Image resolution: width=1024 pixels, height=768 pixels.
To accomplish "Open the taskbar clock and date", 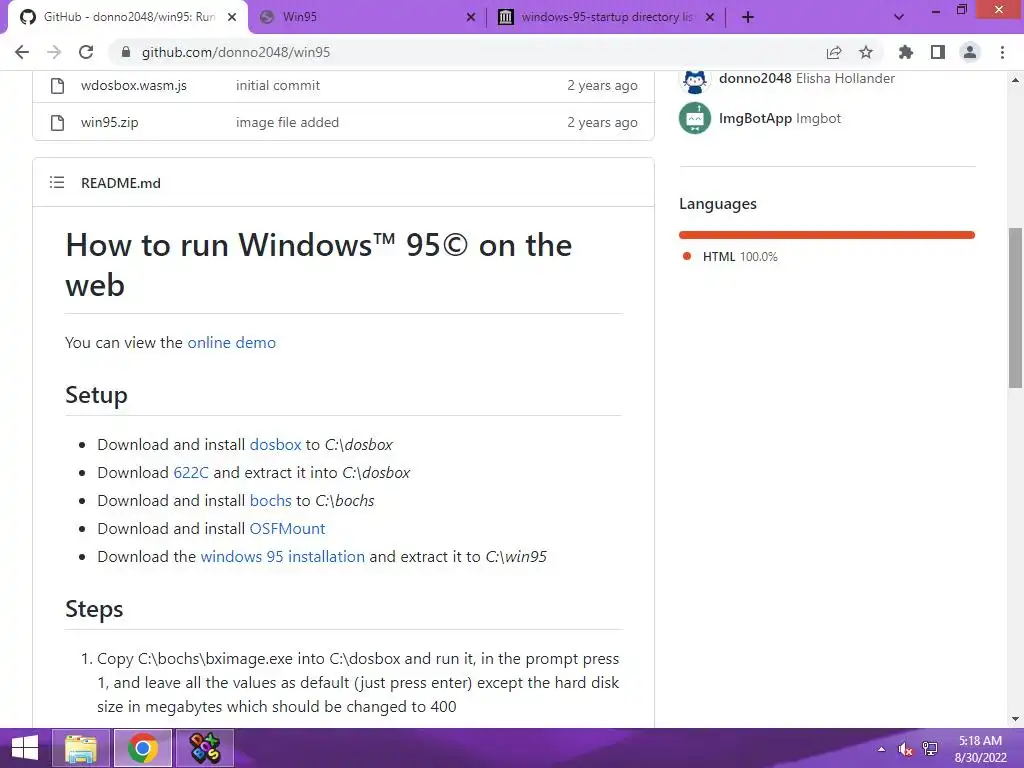I will tap(980, 749).
